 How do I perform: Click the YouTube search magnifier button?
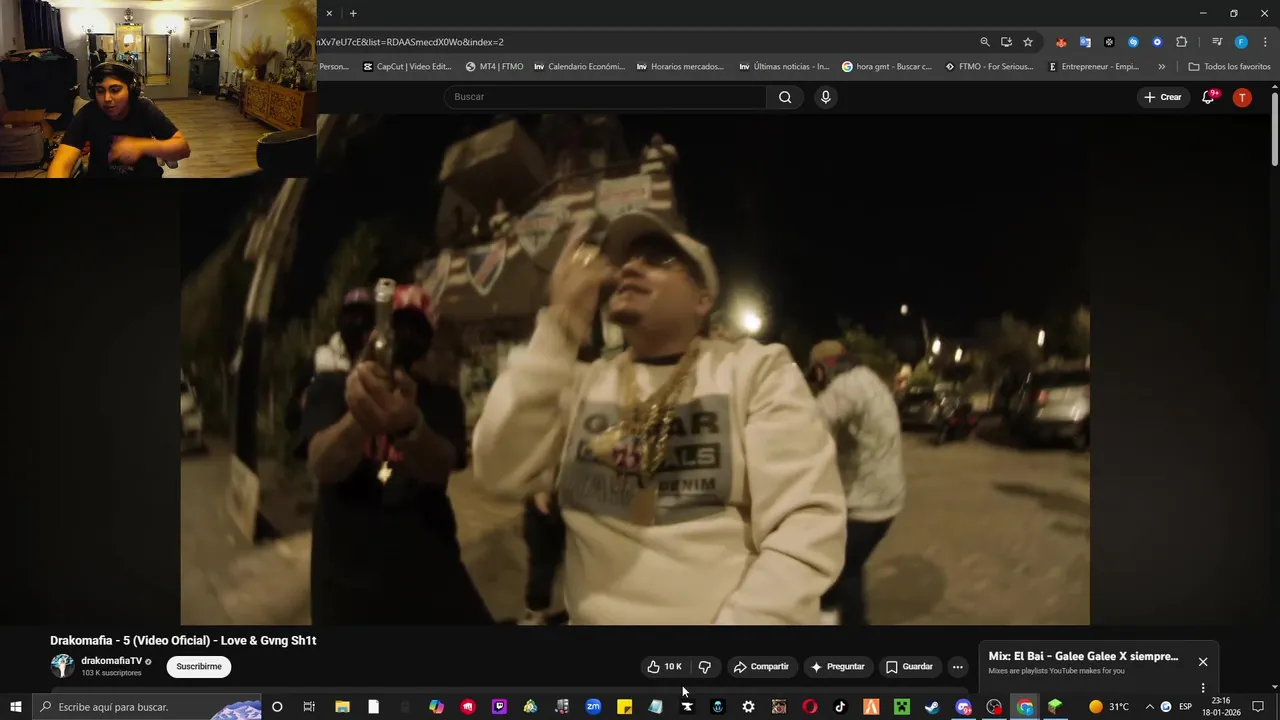point(785,97)
